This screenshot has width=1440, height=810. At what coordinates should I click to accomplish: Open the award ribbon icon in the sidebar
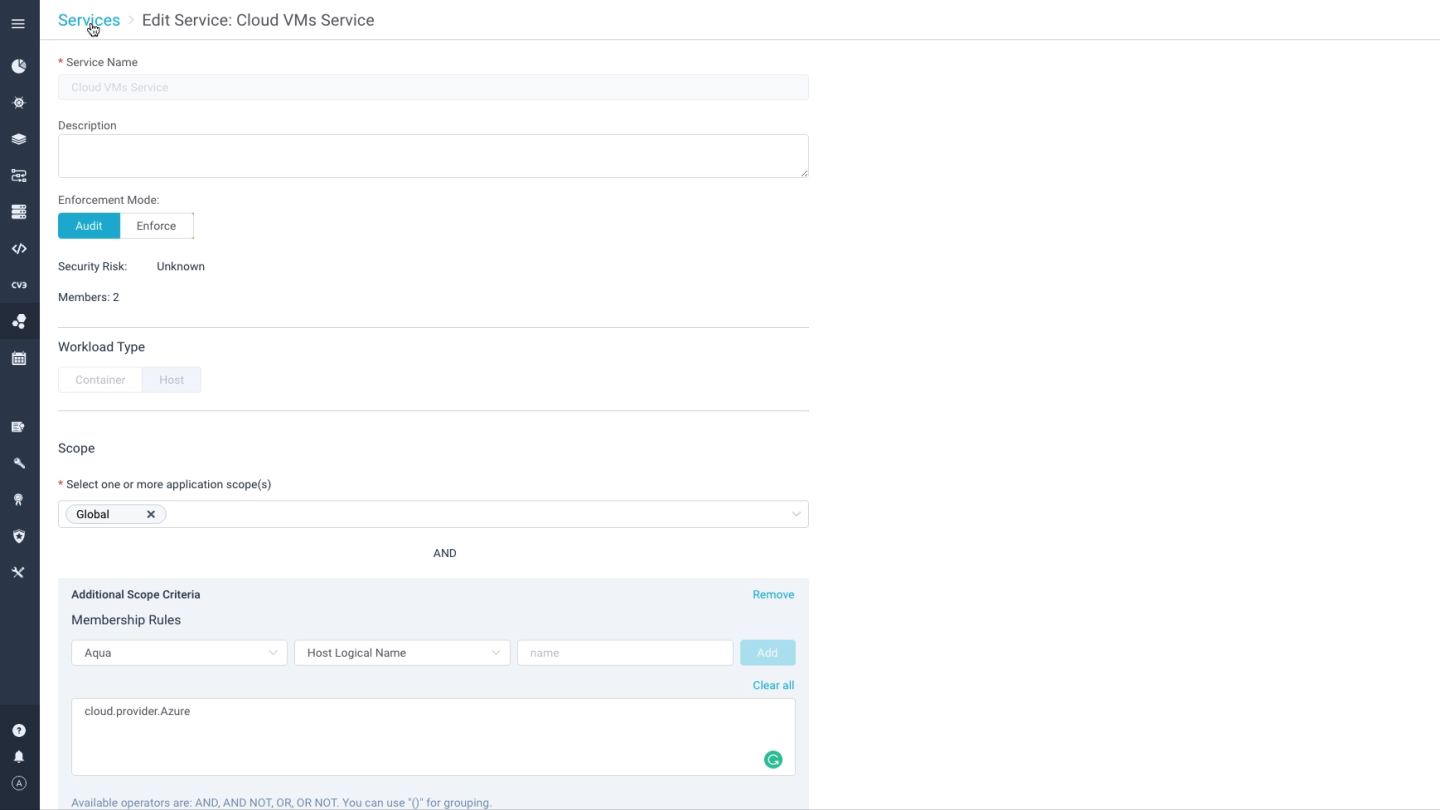(x=18, y=500)
